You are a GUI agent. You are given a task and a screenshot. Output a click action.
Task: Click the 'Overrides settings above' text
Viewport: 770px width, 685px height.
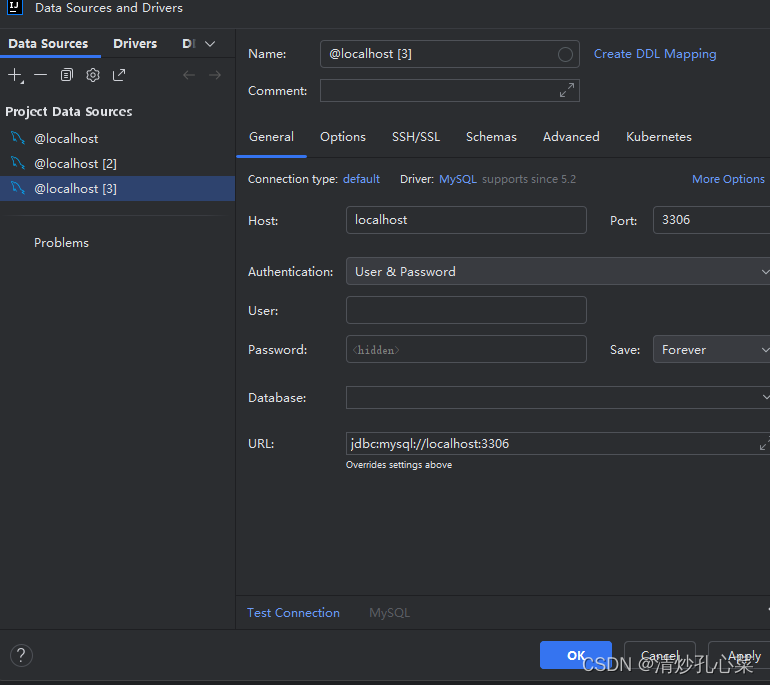click(399, 465)
